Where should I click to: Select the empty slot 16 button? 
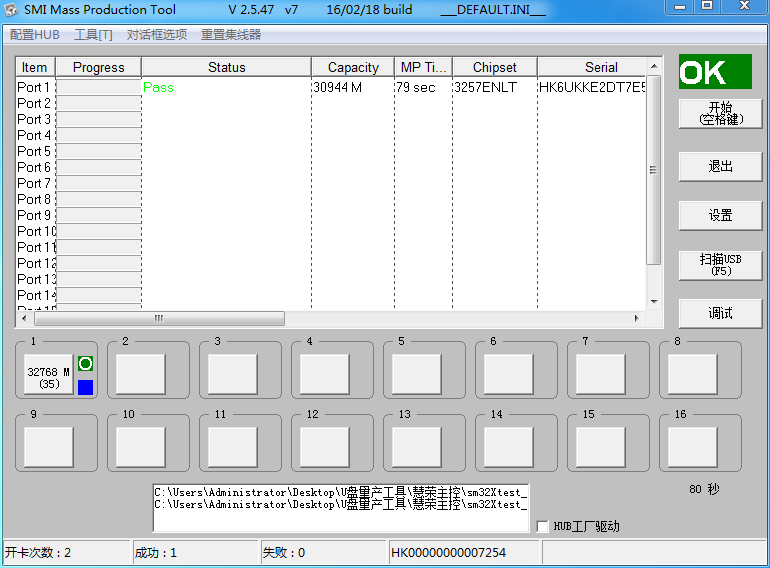(x=692, y=447)
